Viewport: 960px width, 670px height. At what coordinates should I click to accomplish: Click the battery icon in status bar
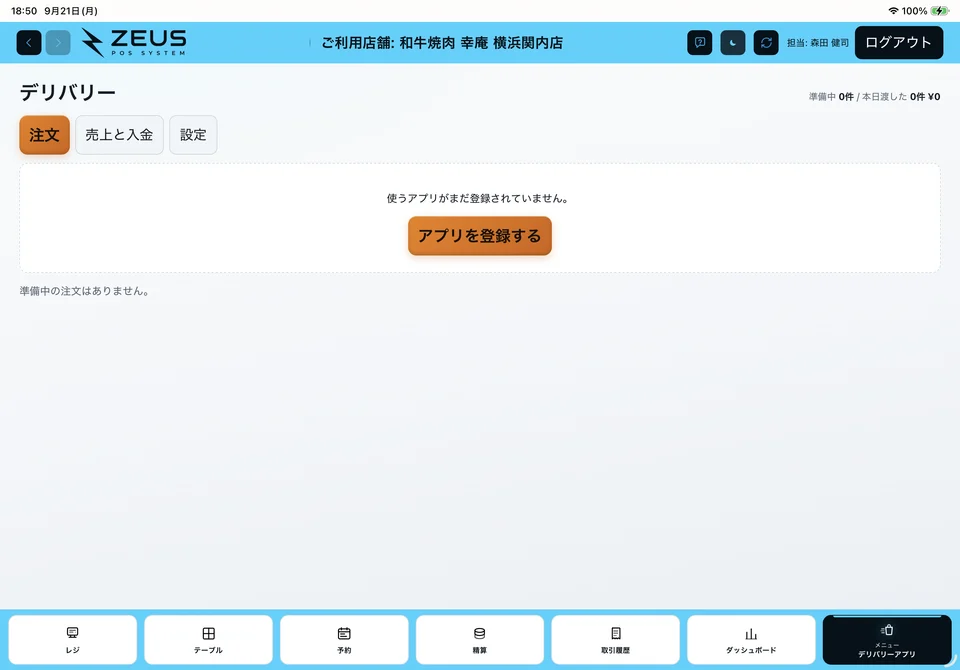(x=939, y=11)
